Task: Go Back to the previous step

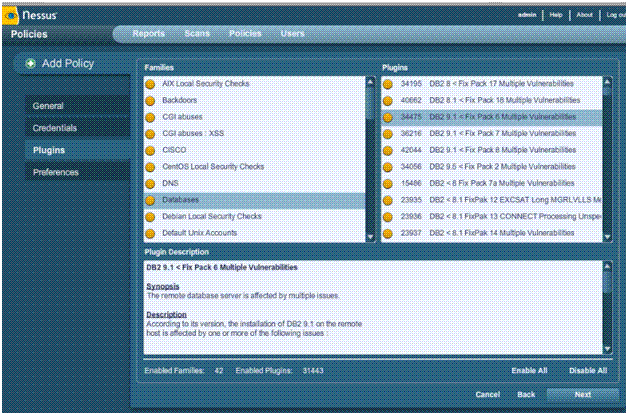Action: pyautogui.click(x=526, y=395)
